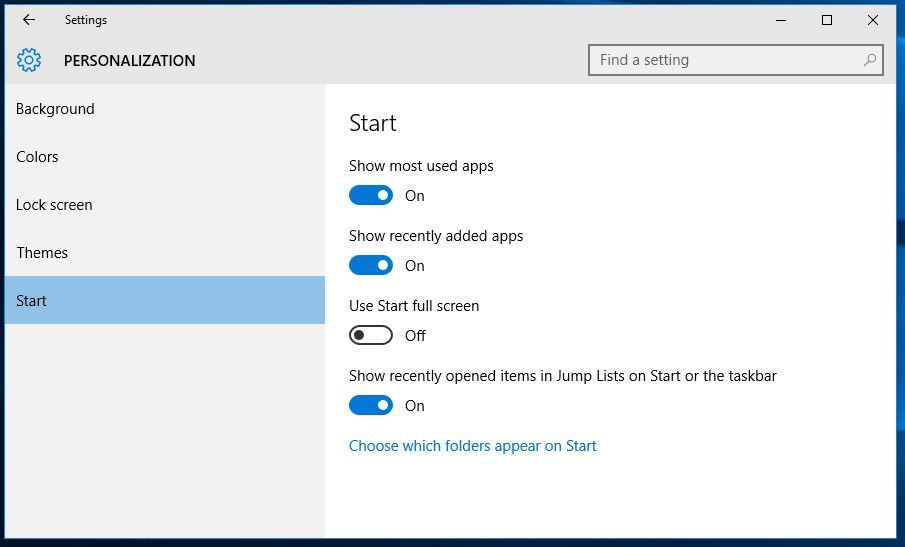Click the back arrow in Settings
Viewport: 905px width, 547px height.
[29, 20]
